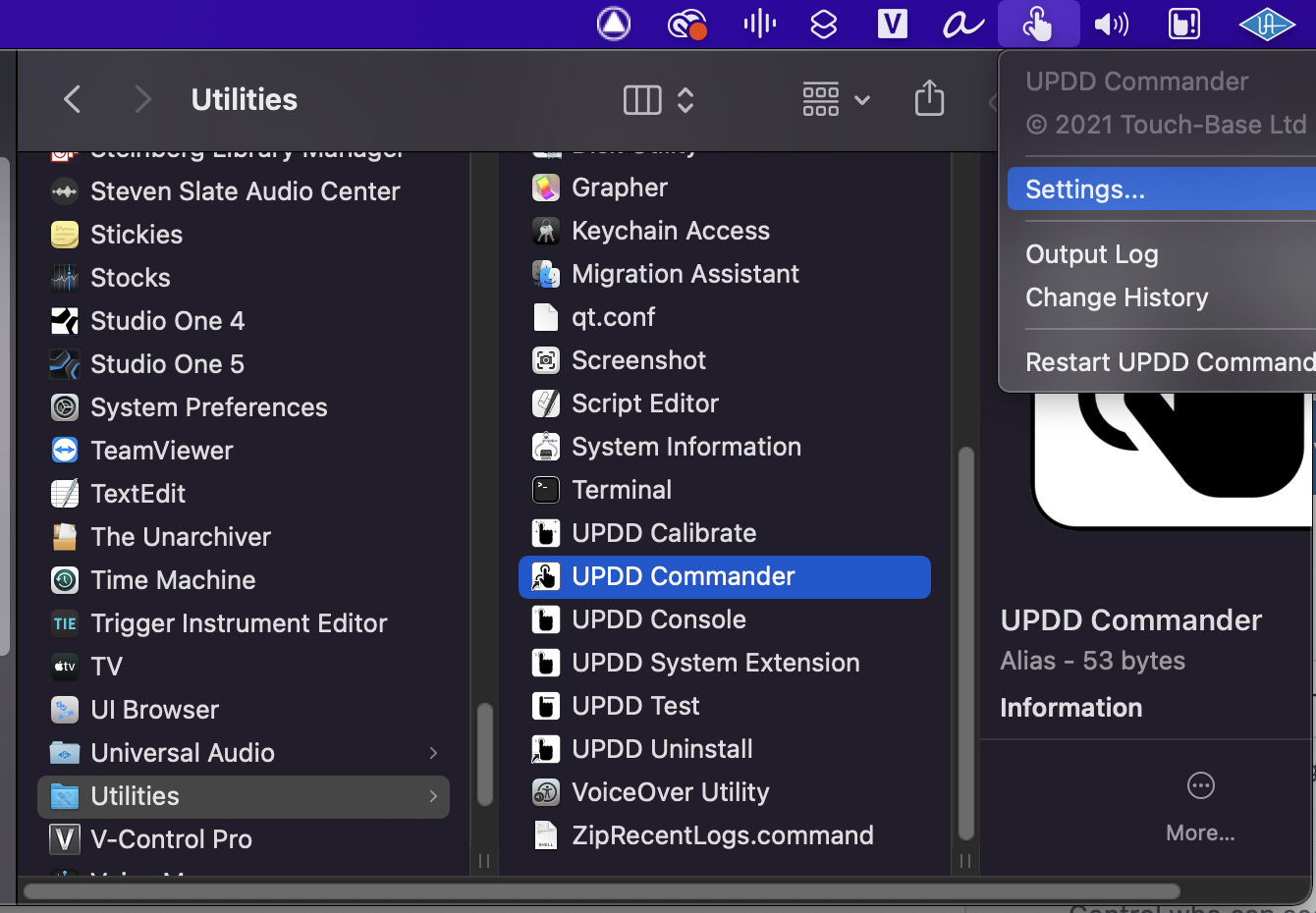Click the Keychain Access icon
The image size is (1316, 913).
tap(546, 231)
